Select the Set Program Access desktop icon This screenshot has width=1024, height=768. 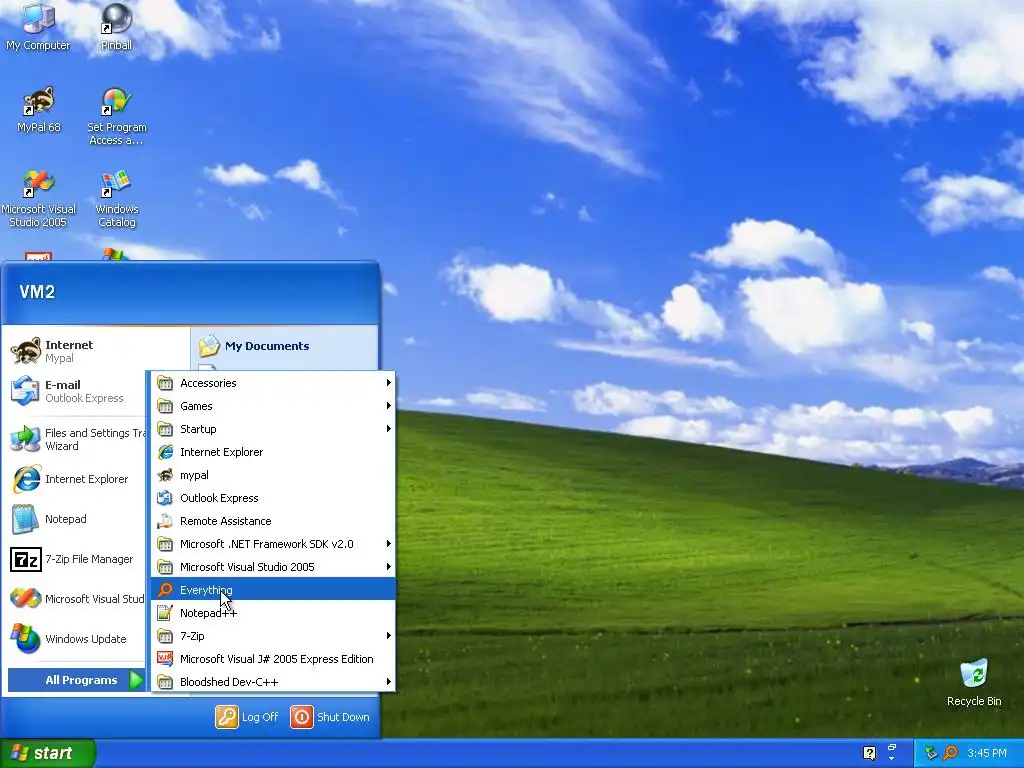coord(117,116)
